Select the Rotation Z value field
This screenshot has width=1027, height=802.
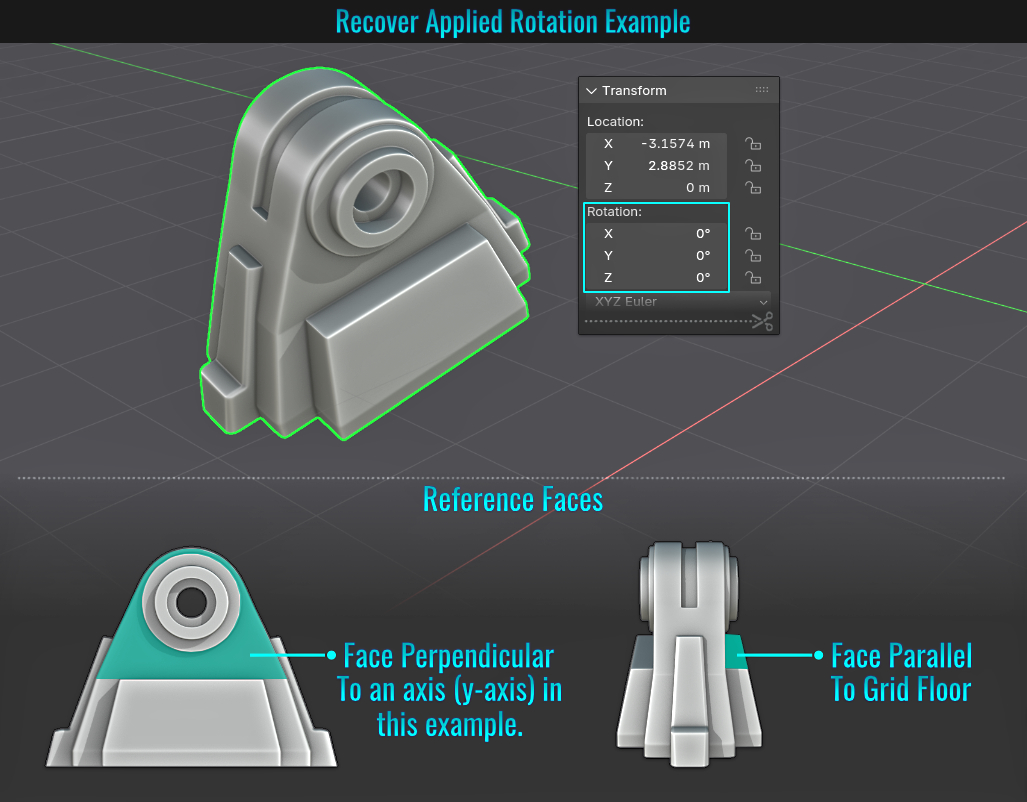click(656, 278)
